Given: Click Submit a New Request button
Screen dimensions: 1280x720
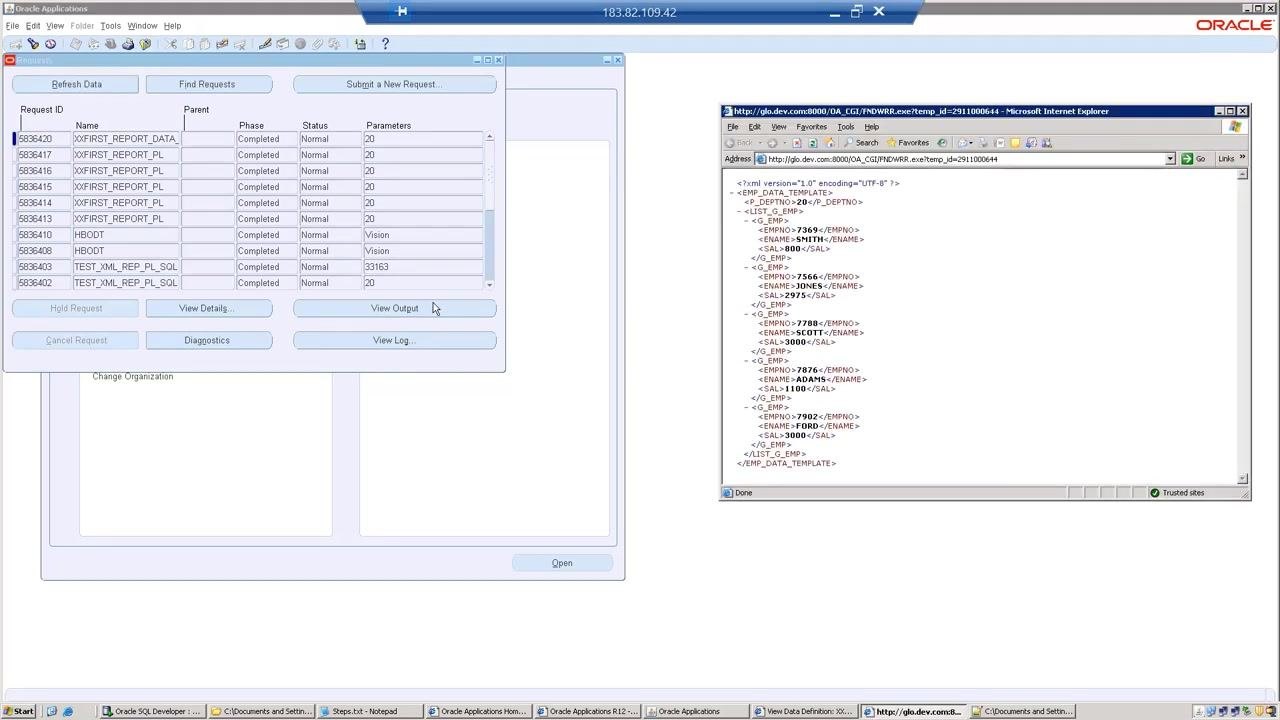Looking at the screenshot, I should [x=394, y=84].
